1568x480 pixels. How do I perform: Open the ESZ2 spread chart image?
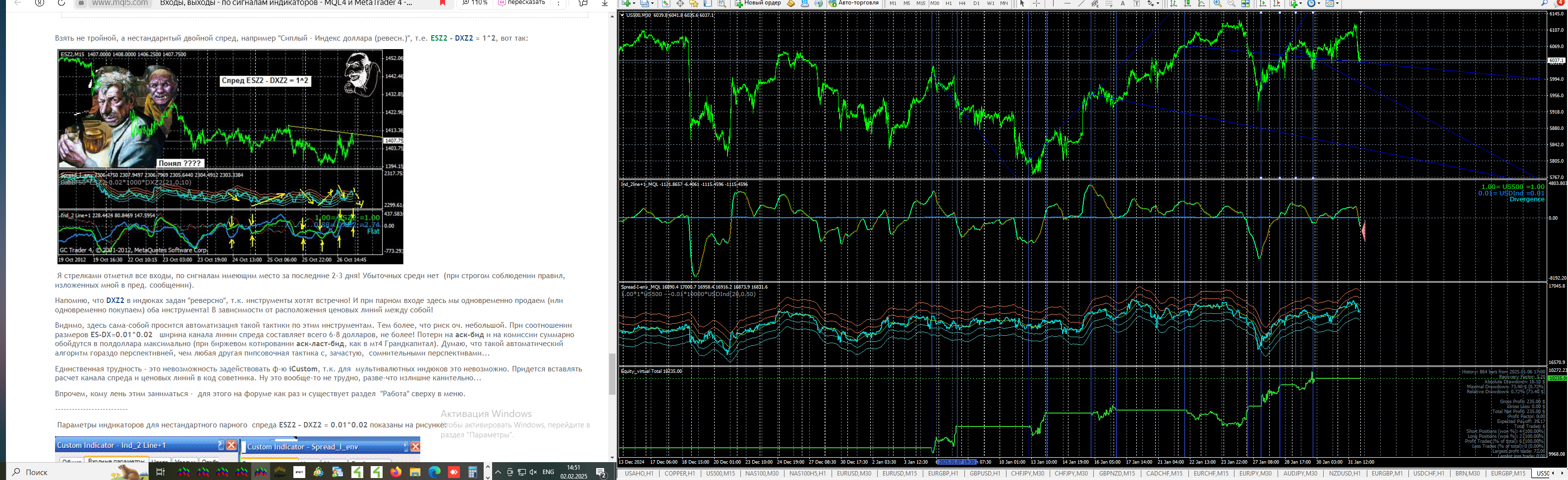tap(231, 157)
